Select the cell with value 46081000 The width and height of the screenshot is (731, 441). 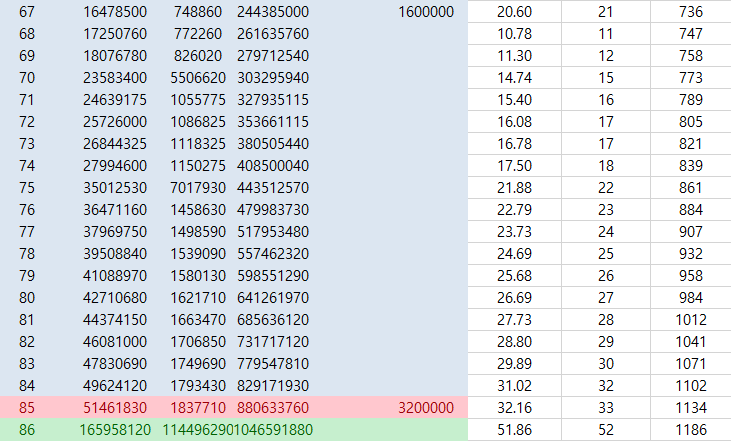click(115, 342)
